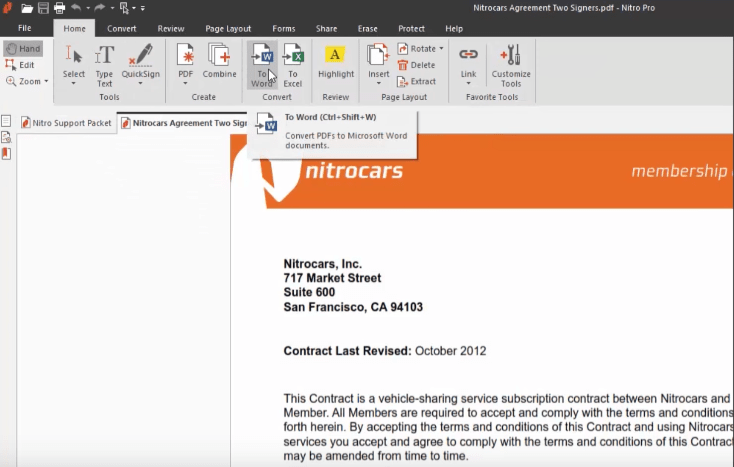Activate the Type Text tool

pos(104,66)
